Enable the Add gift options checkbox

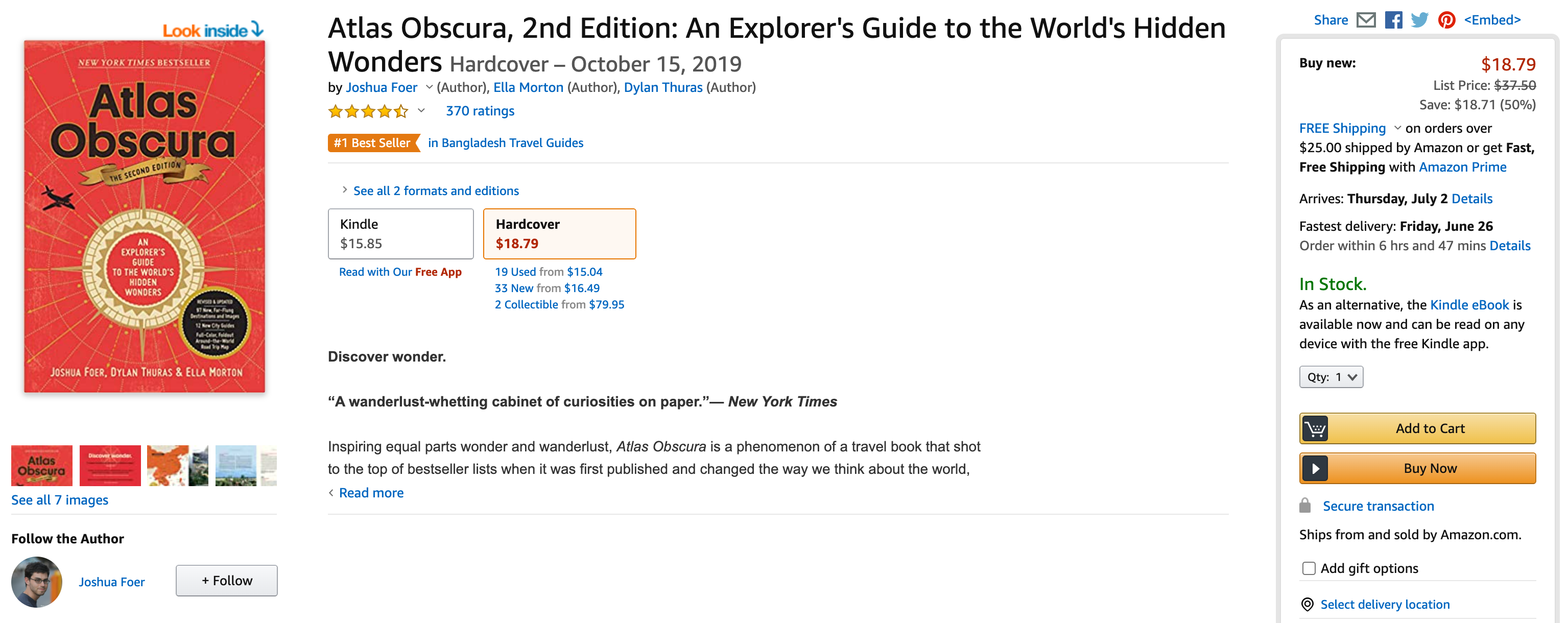1309,568
